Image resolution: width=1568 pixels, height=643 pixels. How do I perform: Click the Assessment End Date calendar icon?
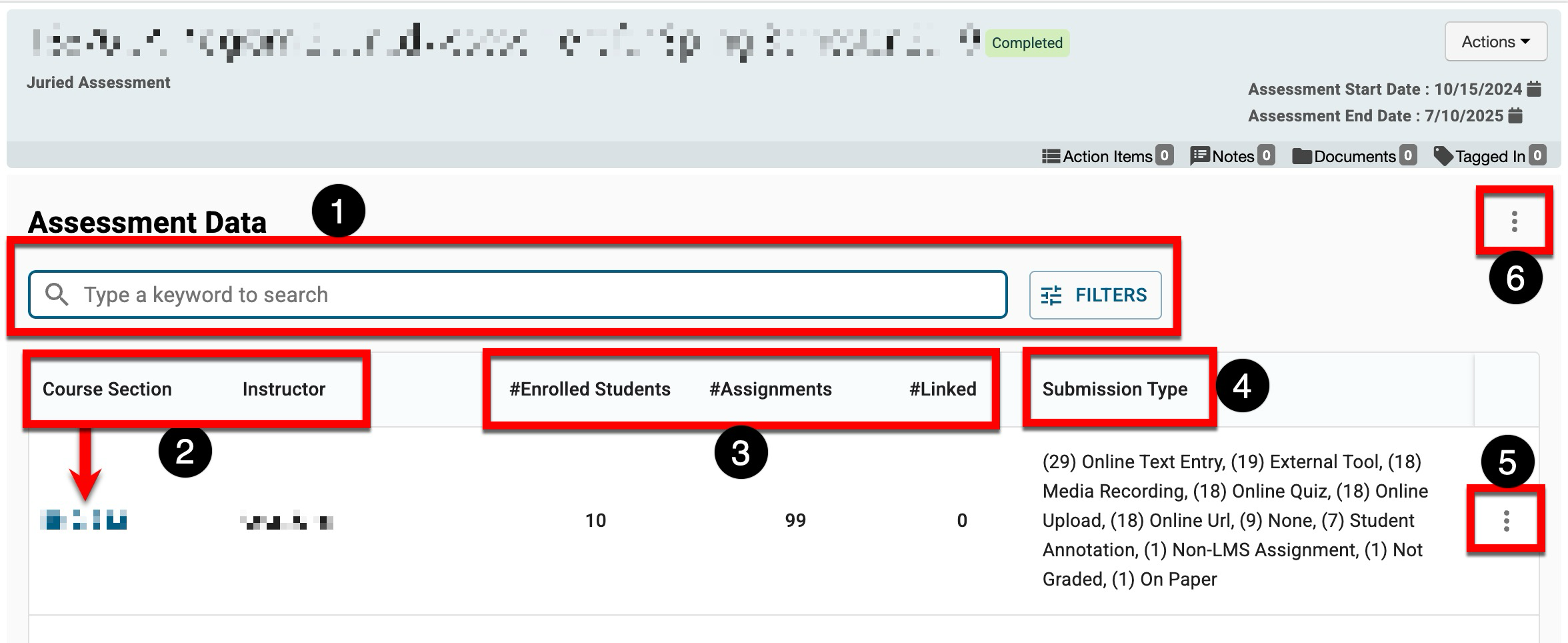1515,115
